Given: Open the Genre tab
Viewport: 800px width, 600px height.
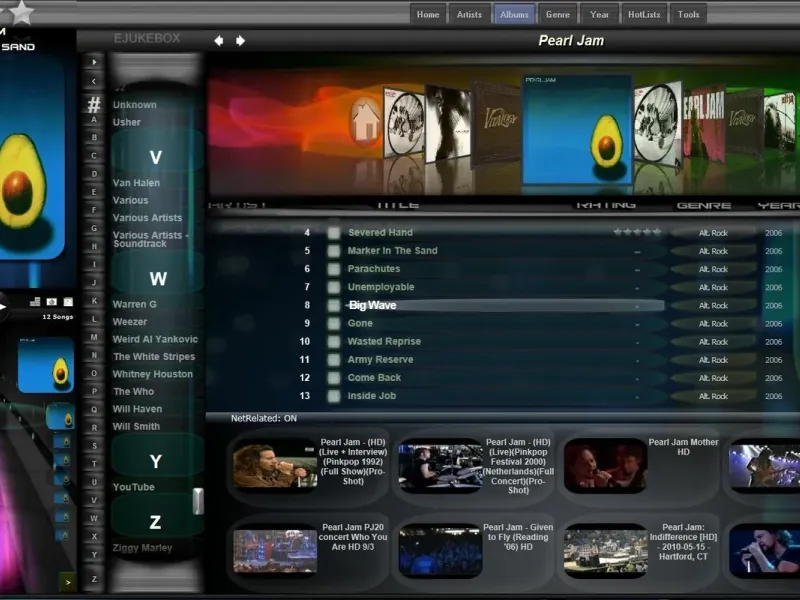Looking at the screenshot, I should pos(558,14).
